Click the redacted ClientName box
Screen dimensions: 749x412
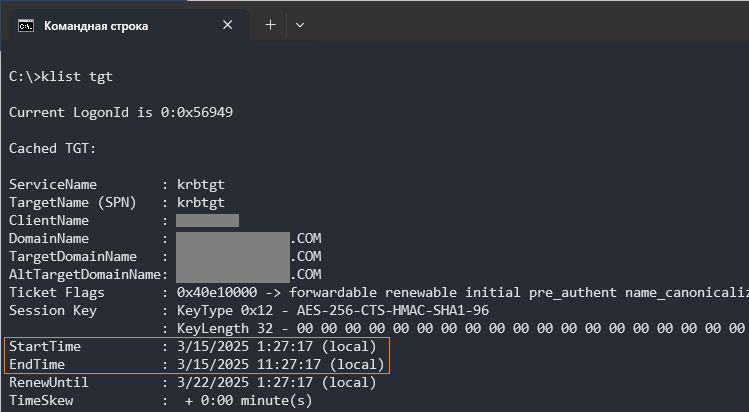[x=207, y=221]
